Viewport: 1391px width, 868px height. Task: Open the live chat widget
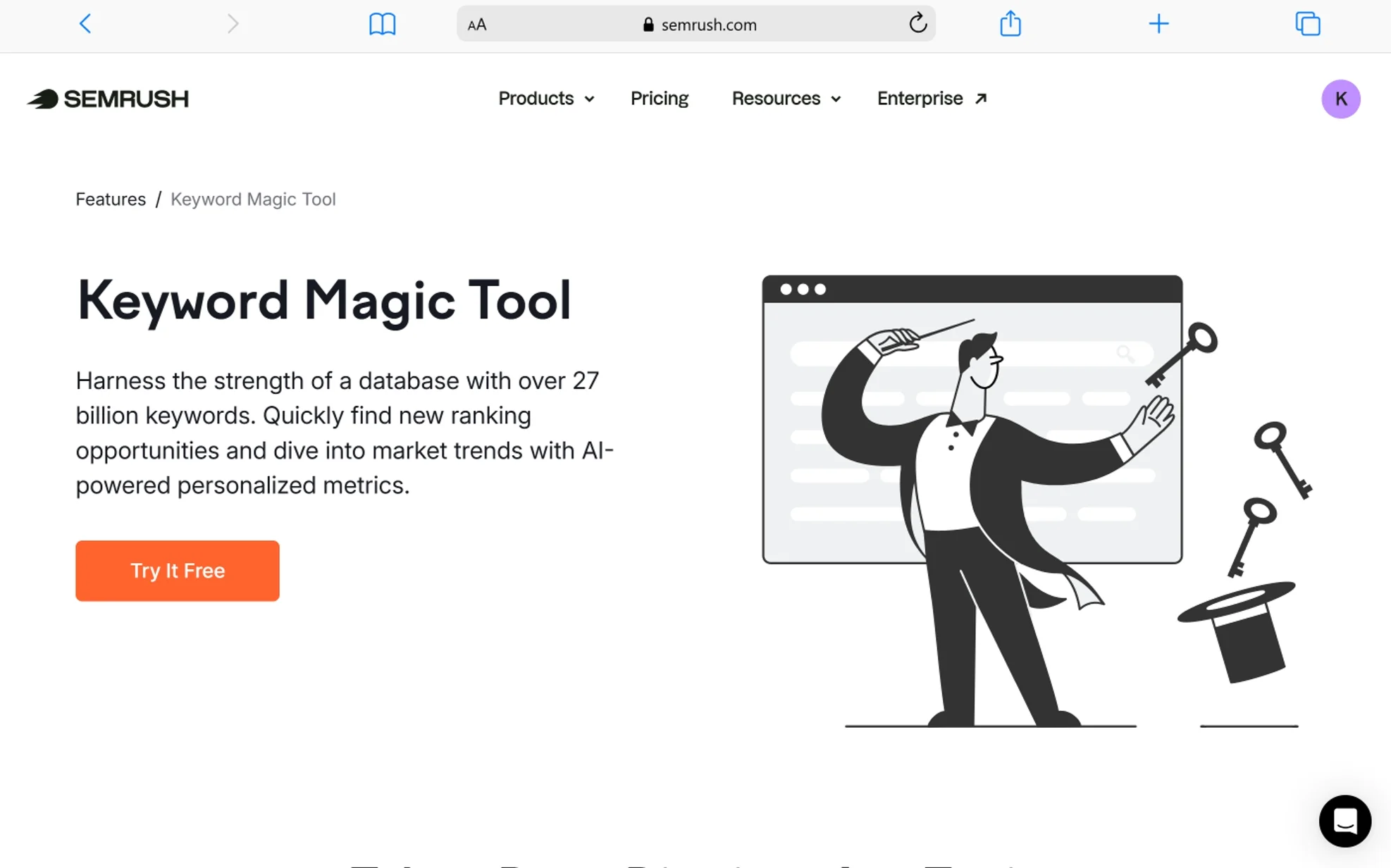coord(1344,821)
